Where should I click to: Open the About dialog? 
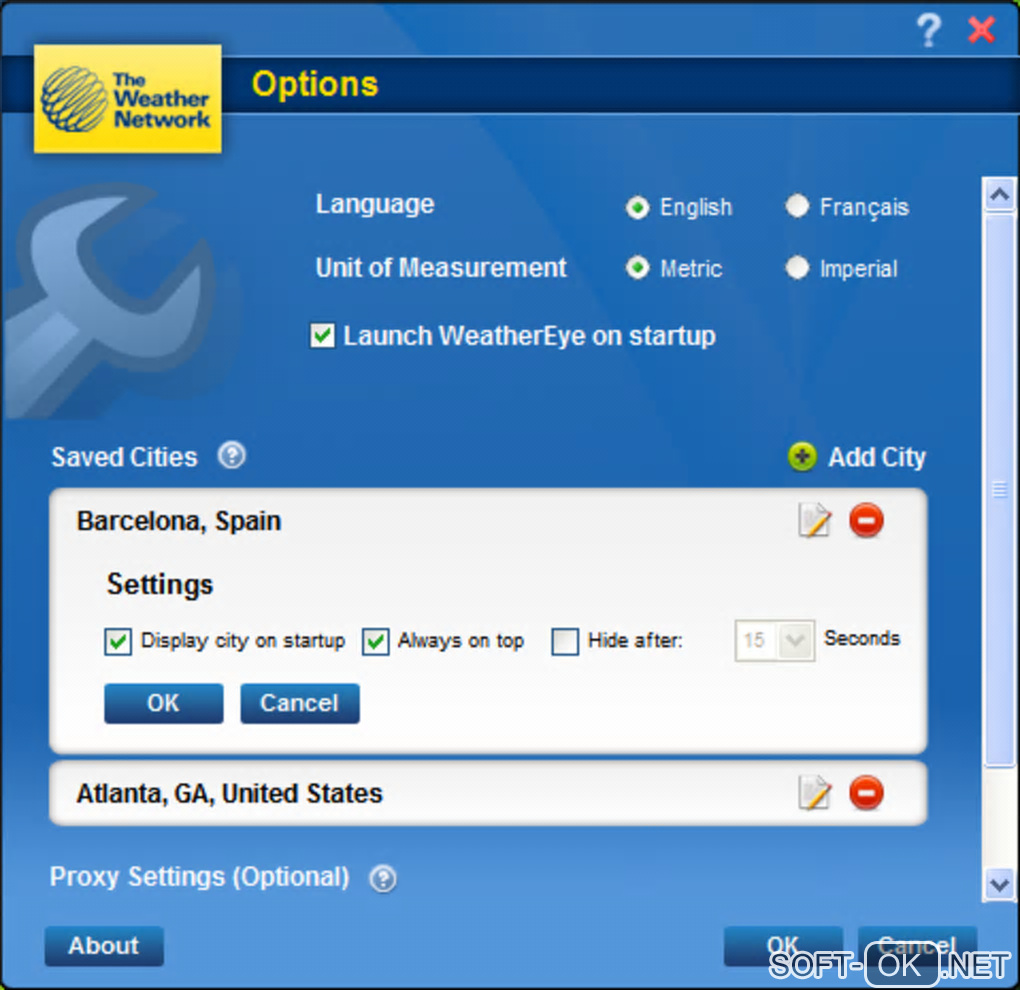point(104,946)
